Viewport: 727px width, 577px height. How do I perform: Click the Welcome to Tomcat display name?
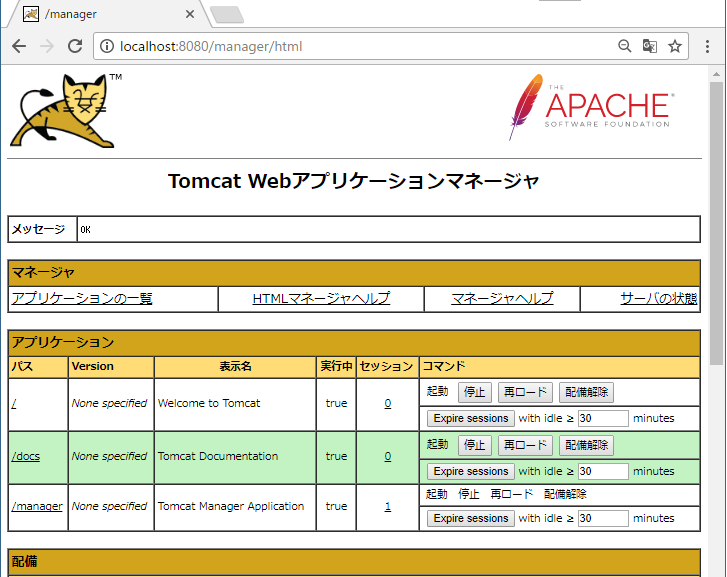pyautogui.click(x=209, y=404)
